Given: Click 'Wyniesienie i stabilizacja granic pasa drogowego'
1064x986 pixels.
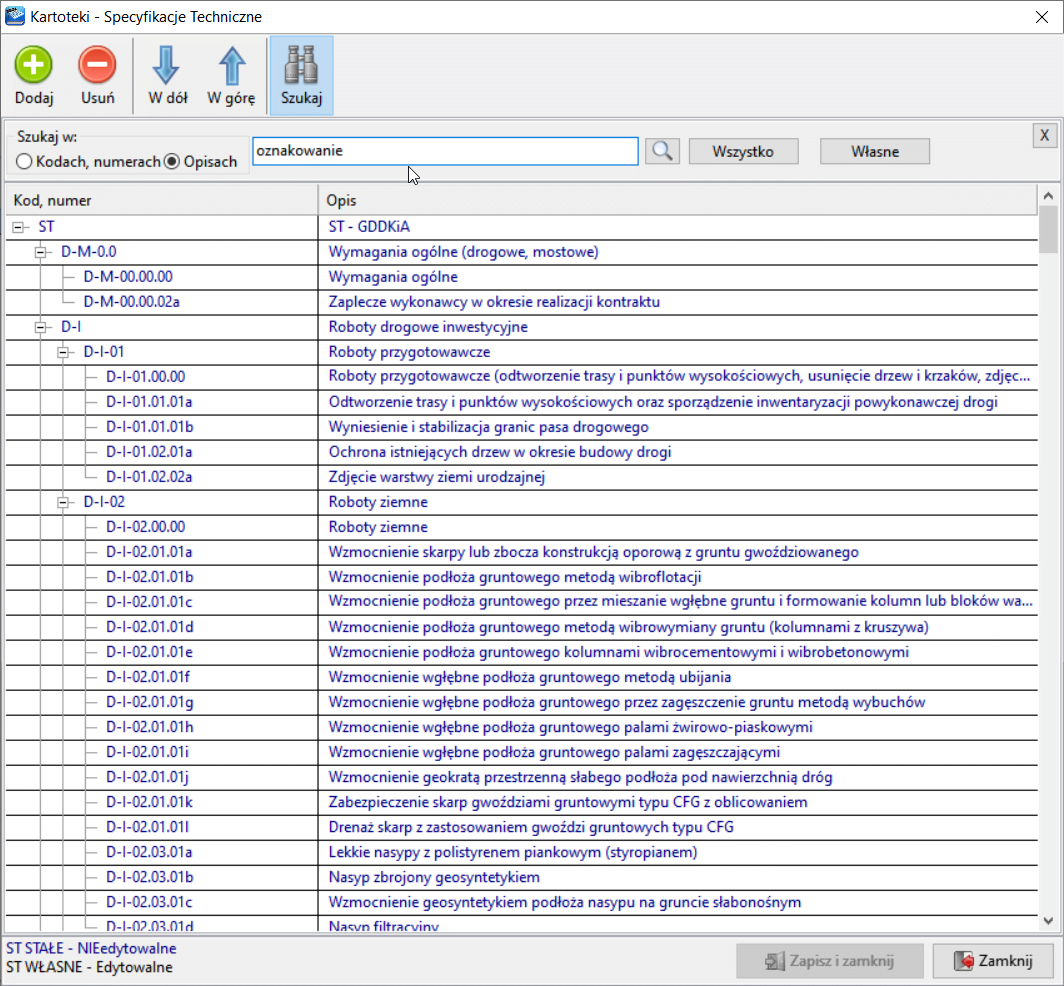Looking at the screenshot, I should (489, 427).
